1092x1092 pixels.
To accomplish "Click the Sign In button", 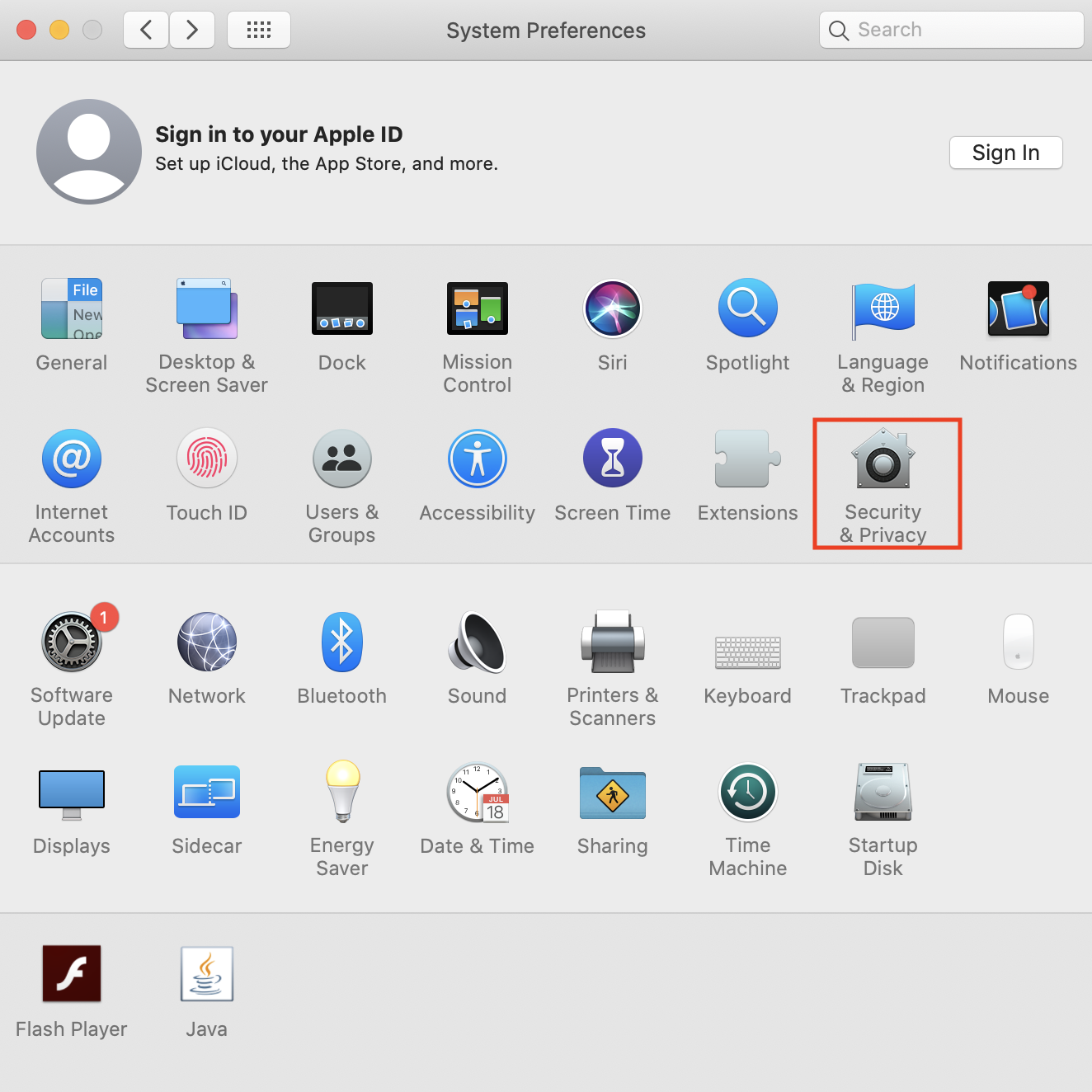I will click(1005, 153).
